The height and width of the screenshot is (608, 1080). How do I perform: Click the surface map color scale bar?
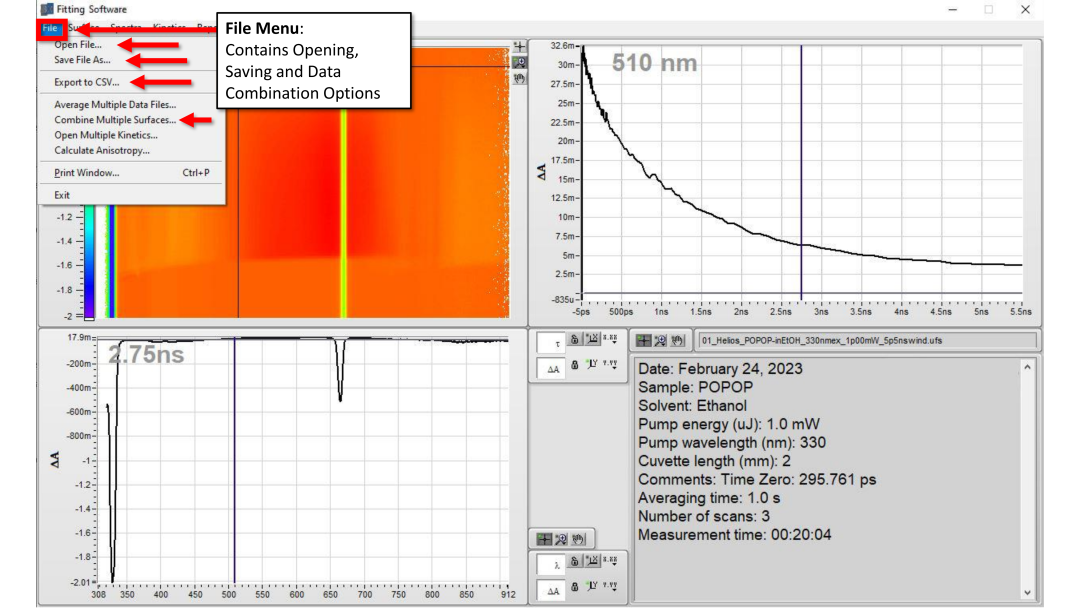[x=90, y=262]
